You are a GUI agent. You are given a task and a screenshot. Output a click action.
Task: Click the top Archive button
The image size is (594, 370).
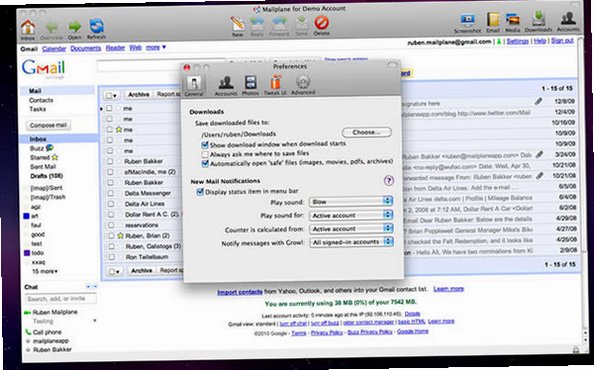138,94
